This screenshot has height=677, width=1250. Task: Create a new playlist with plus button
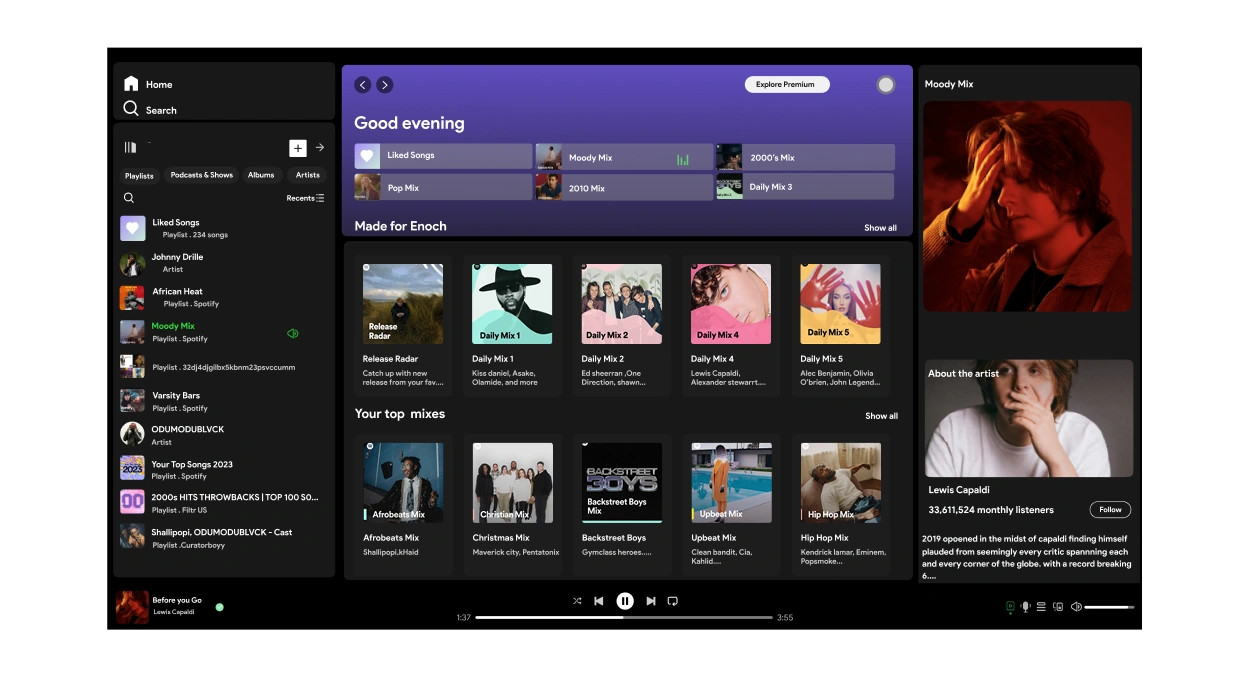(x=298, y=148)
